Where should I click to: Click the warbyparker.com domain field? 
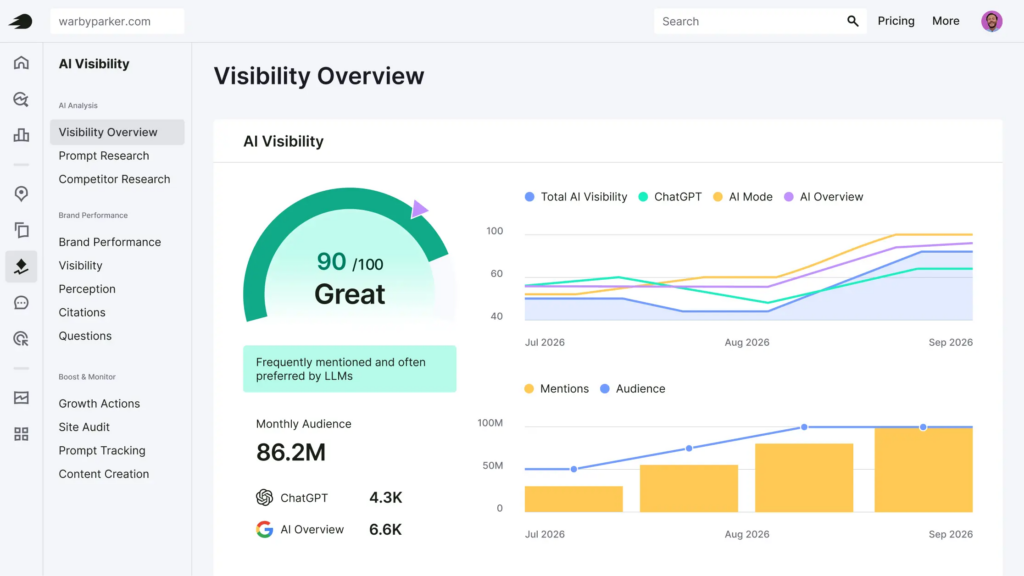point(117,21)
